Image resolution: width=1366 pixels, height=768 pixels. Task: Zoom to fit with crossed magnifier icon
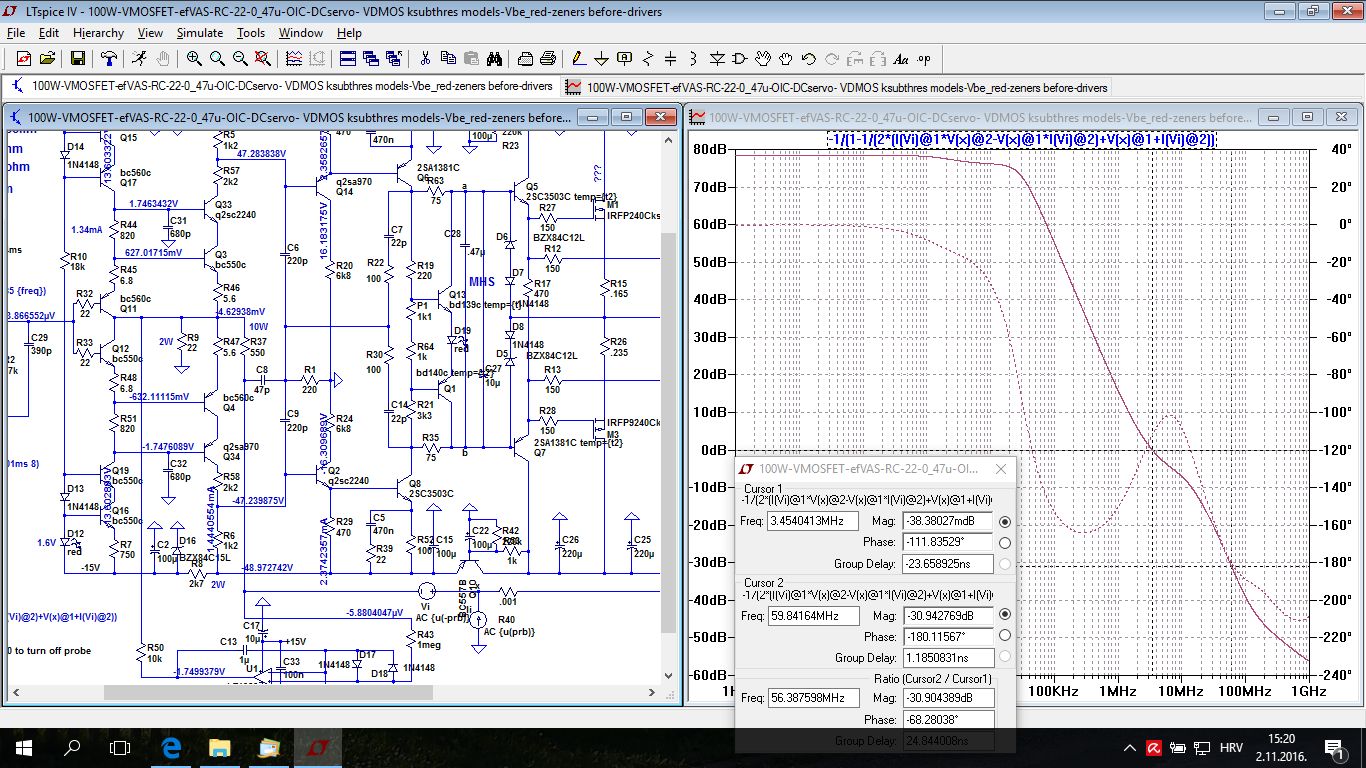262,58
